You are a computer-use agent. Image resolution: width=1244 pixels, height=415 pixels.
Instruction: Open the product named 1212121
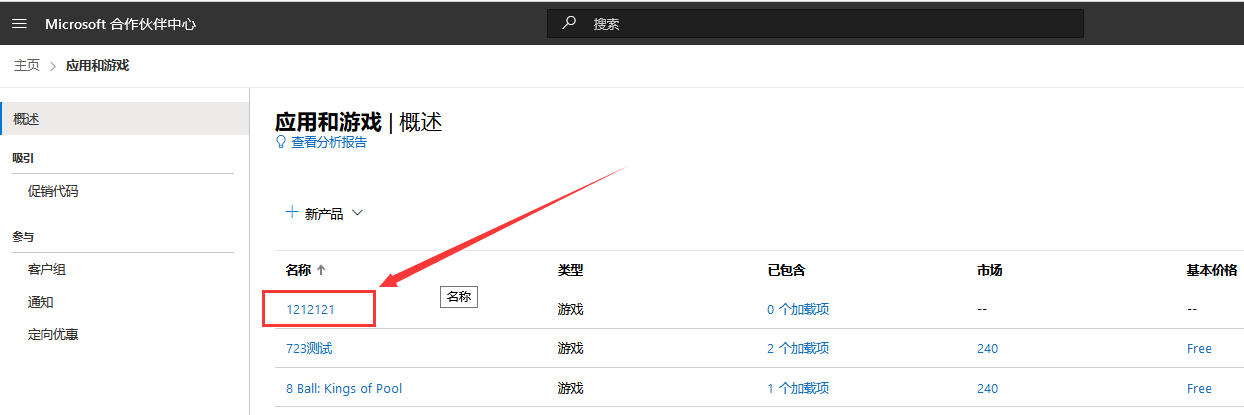point(310,309)
